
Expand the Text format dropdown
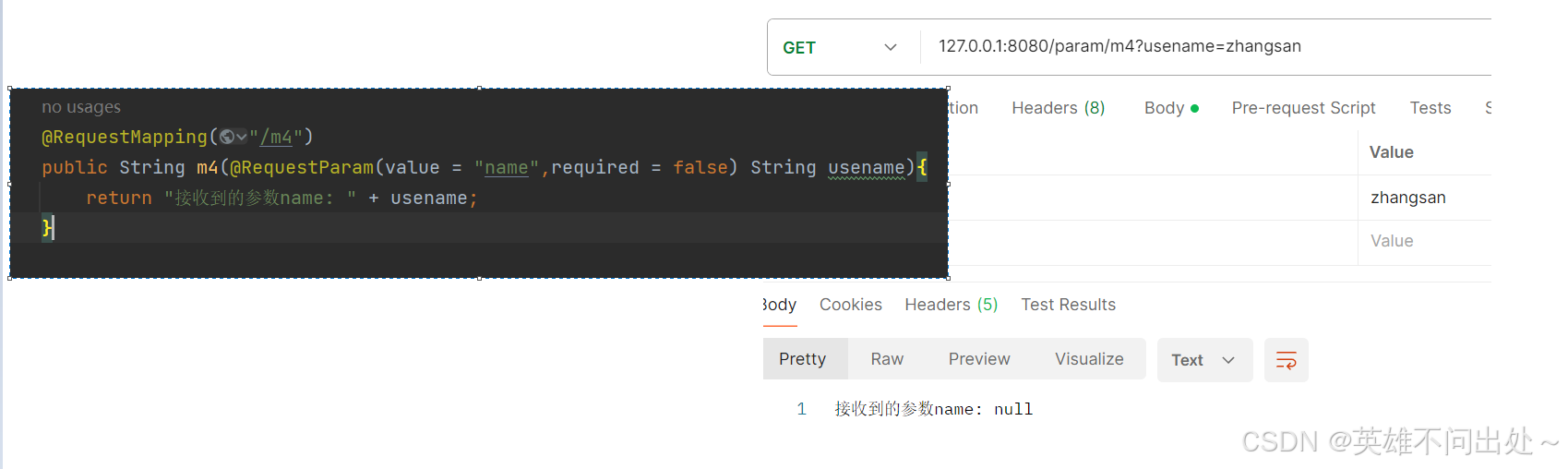1203,360
